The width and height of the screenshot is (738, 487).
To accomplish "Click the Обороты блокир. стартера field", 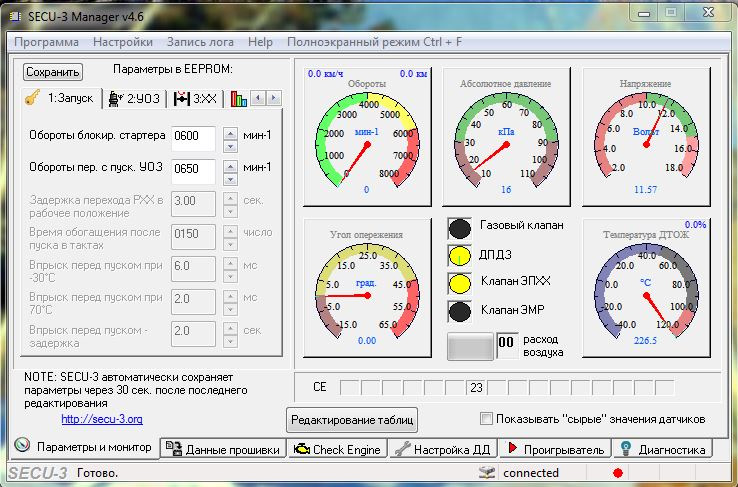I will click(x=193, y=137).
